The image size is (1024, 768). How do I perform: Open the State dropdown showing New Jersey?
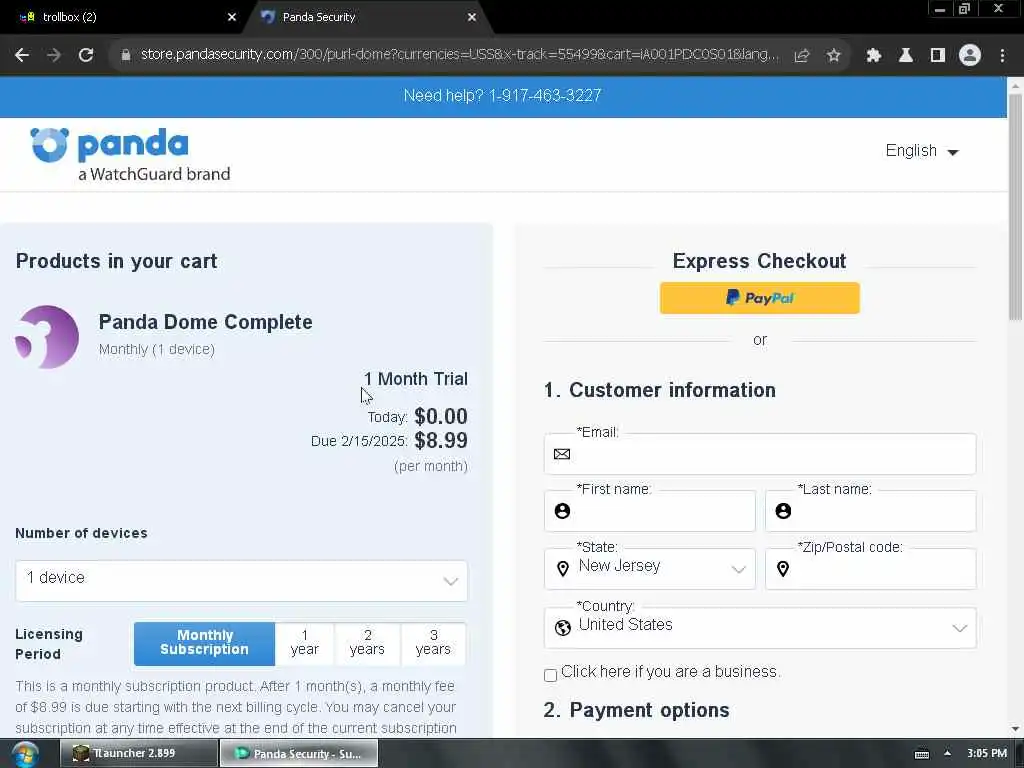(650, 569)
